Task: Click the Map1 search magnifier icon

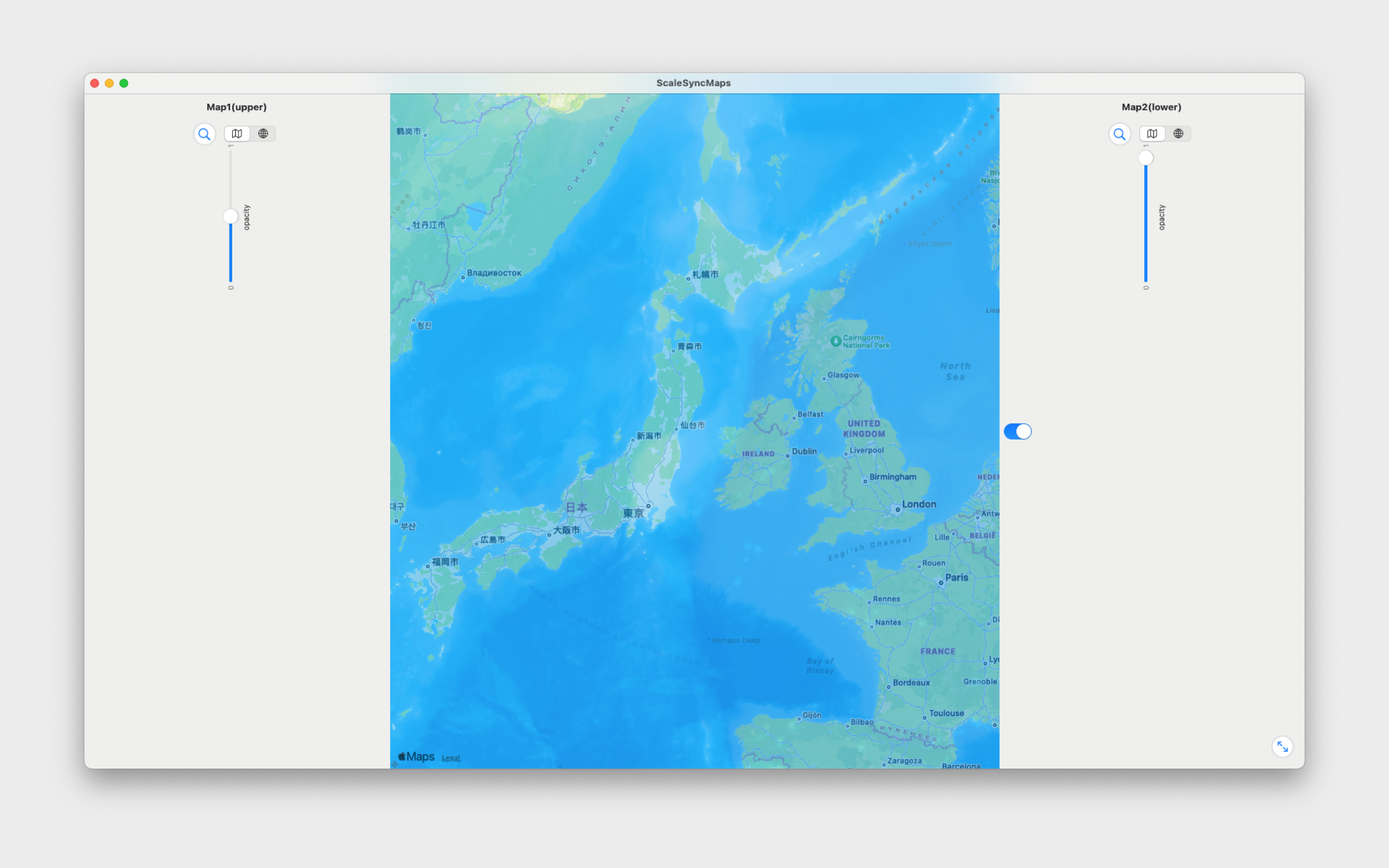Action: [205, 135]
